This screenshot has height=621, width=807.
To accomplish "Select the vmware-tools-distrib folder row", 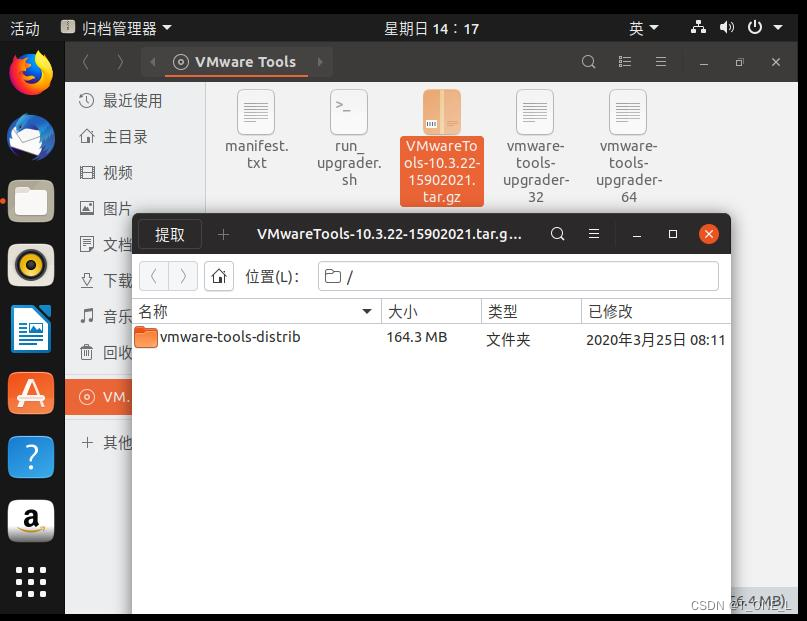I will [431, 338].
